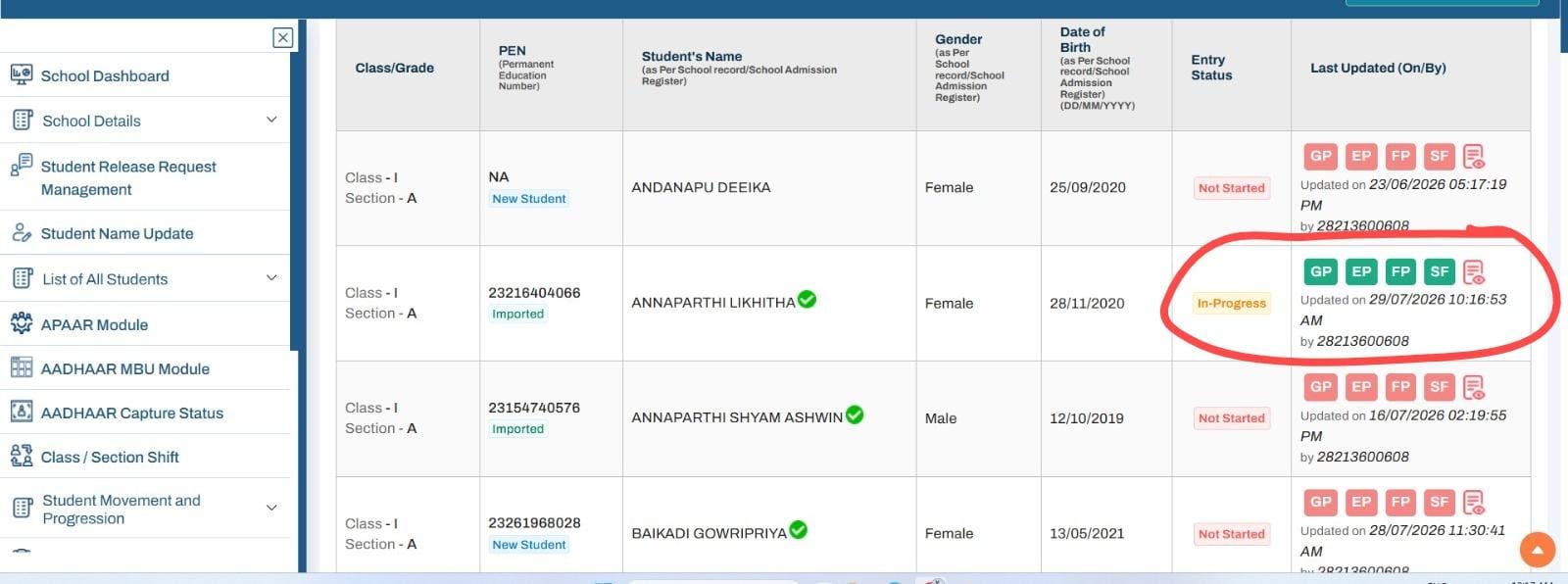Image resolution: width=1568 pixels, height=584 pixels.
Task: Open GP section for Andanapu Deeika
Action: point(1320,156)
